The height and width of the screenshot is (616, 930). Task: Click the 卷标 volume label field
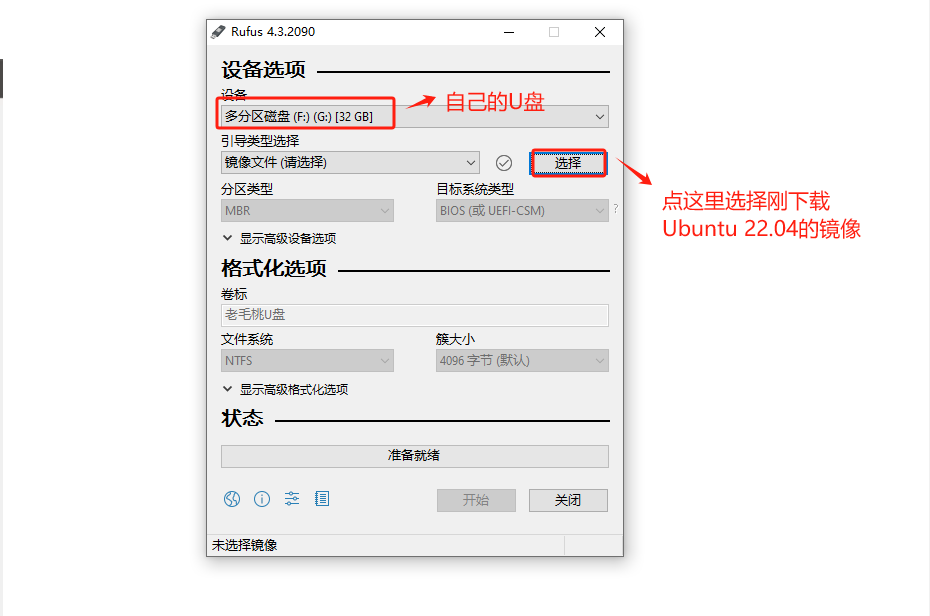[x=415, y=315]
